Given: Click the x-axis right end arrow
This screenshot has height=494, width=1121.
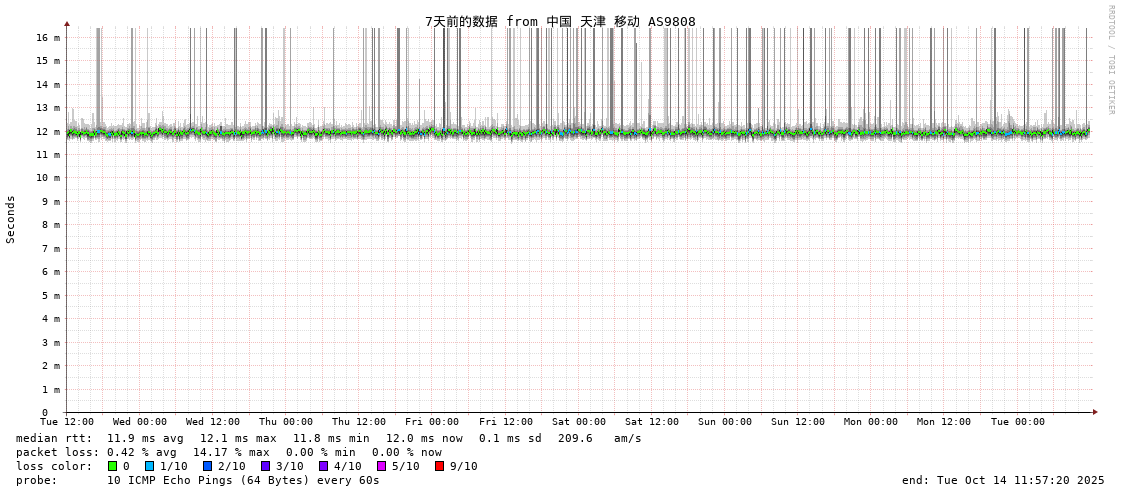Looking at the screenshot, I should [x=1095, y=412].
